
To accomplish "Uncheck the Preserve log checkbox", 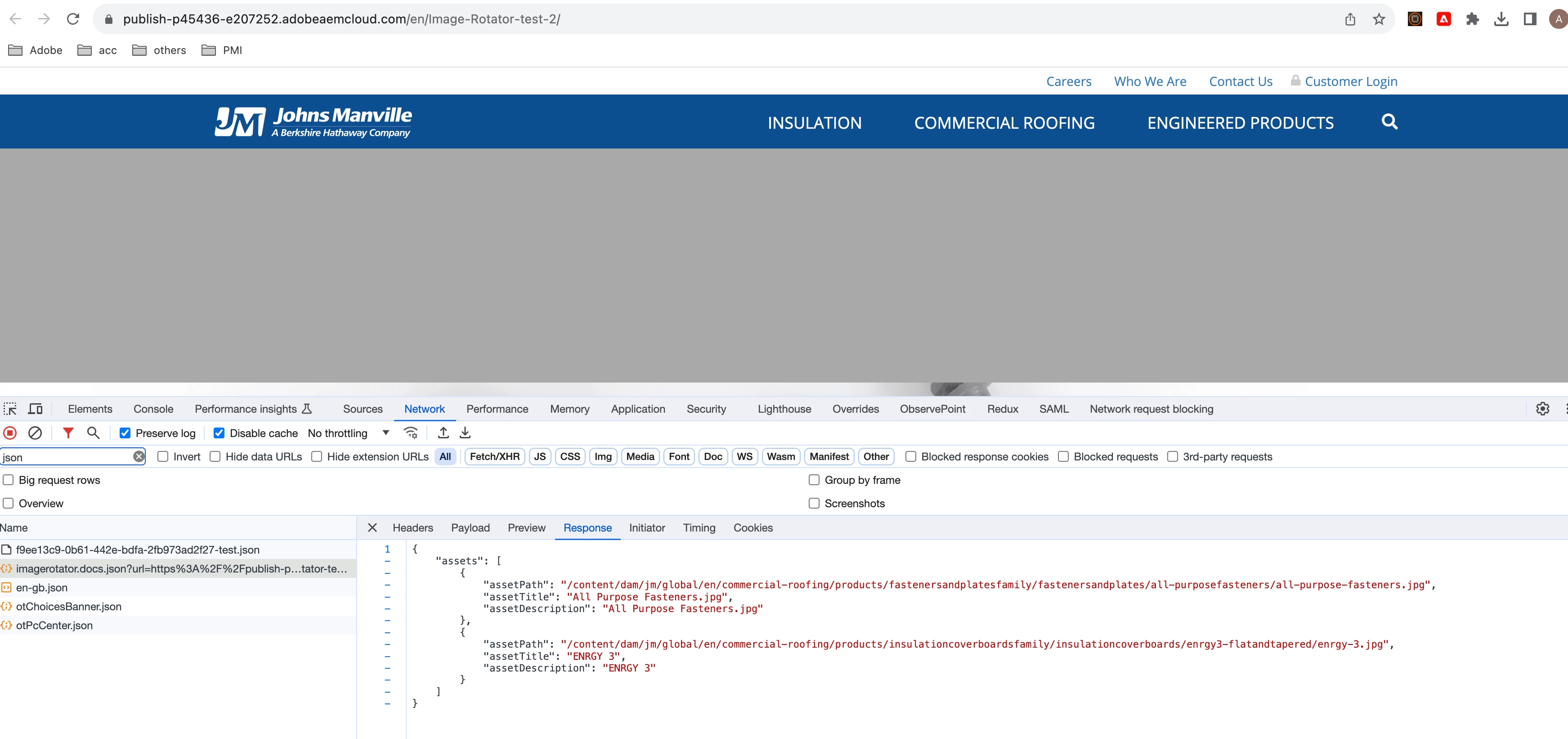I will pos(125,433).
